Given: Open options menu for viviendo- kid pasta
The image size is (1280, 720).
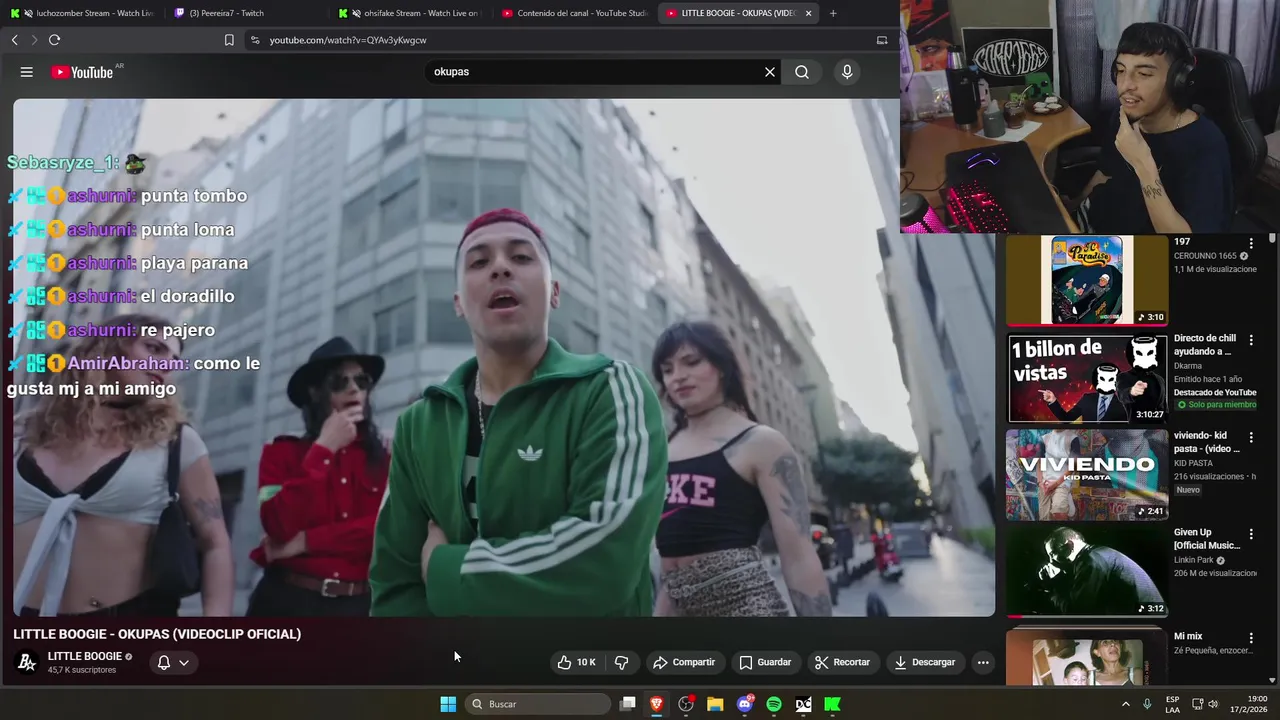Looking at the screenshot, I should coord(1251,437).
